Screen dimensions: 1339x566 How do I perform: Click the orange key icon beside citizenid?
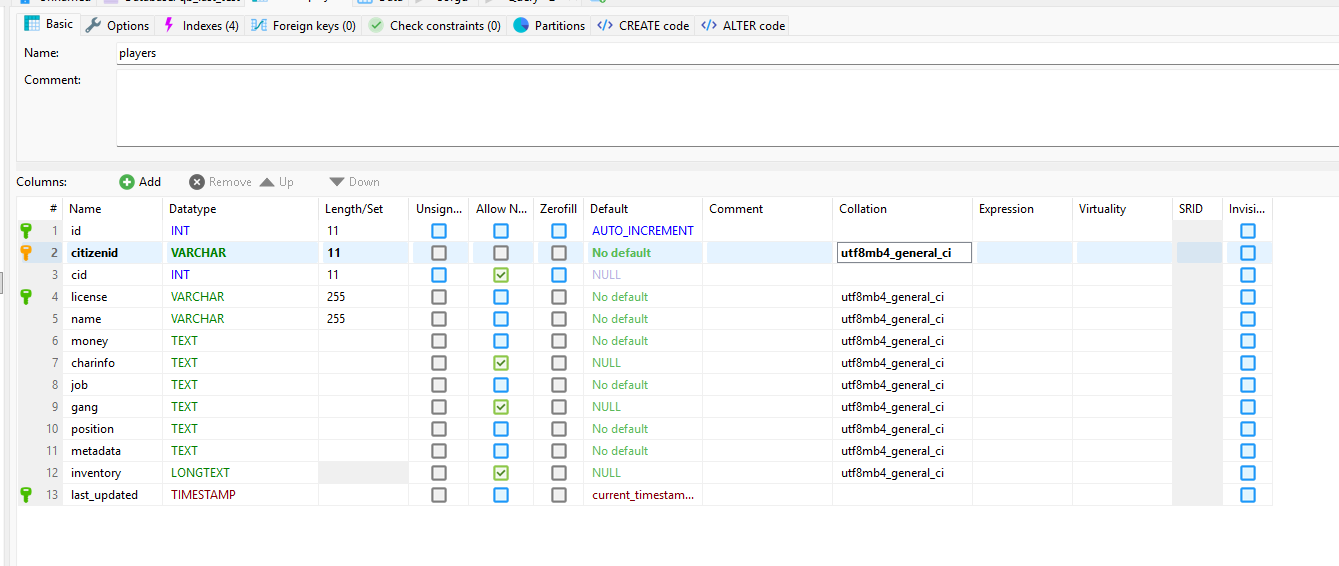click(26, 253)
